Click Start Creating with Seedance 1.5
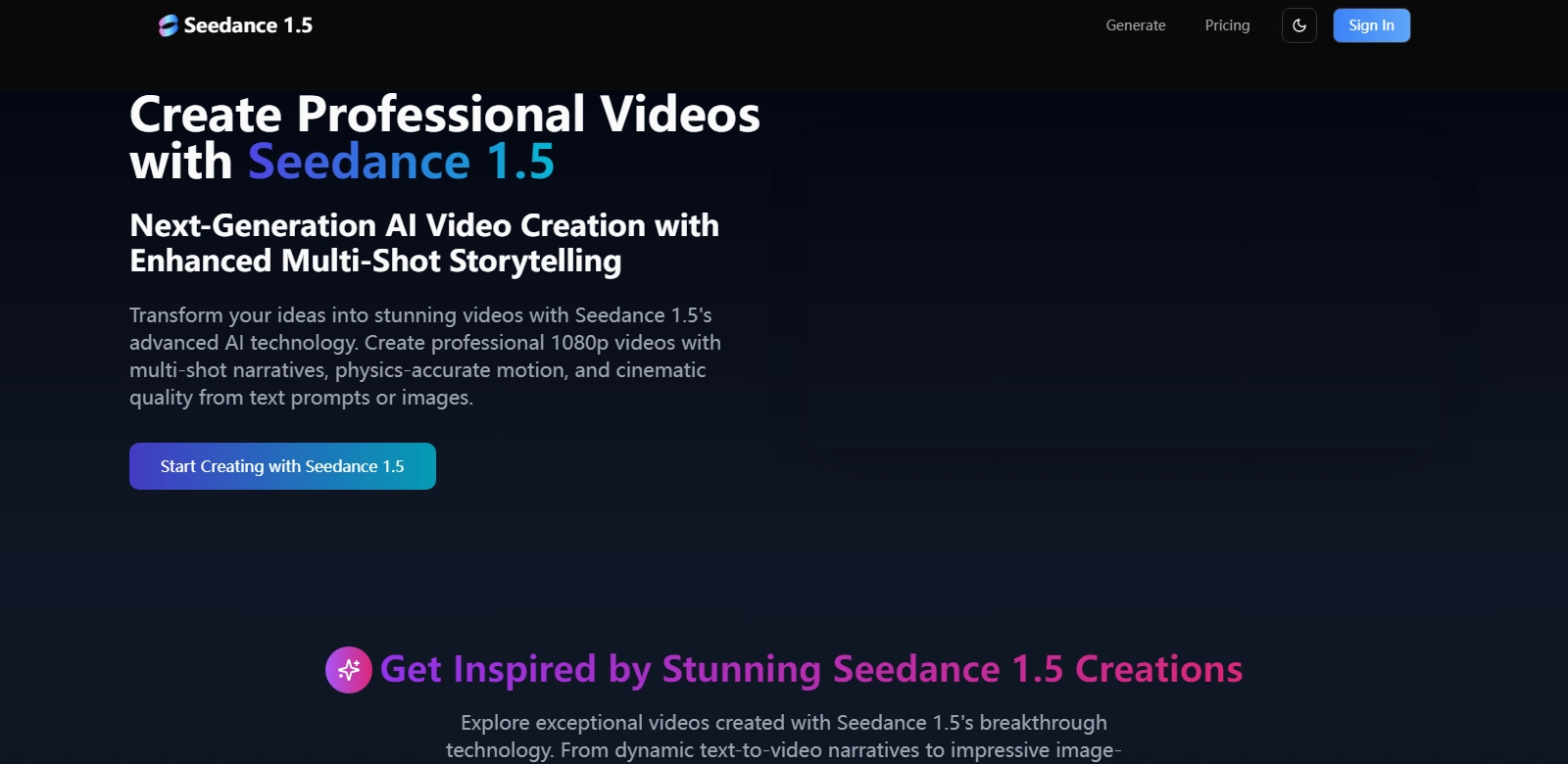1568x764 pixels. coord(282,466)
